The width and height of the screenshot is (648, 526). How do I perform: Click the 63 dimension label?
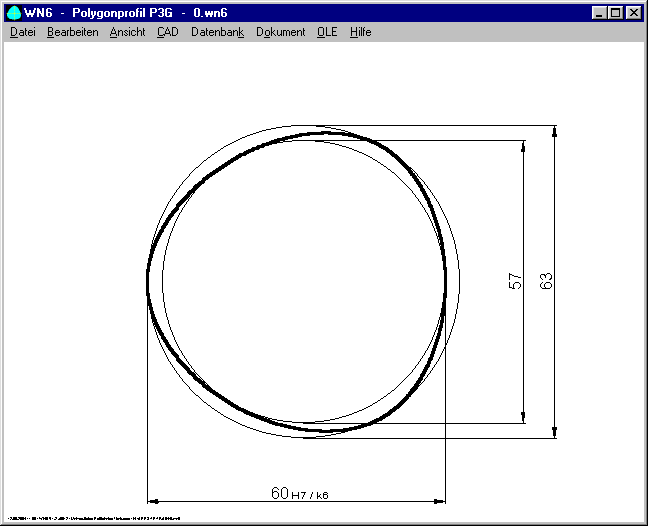(x=546, y=282)
